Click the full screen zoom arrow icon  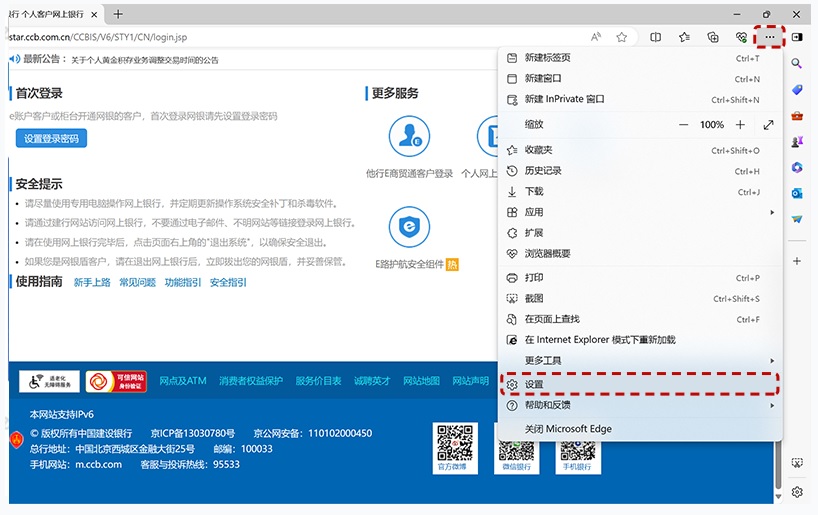[768, 125]
